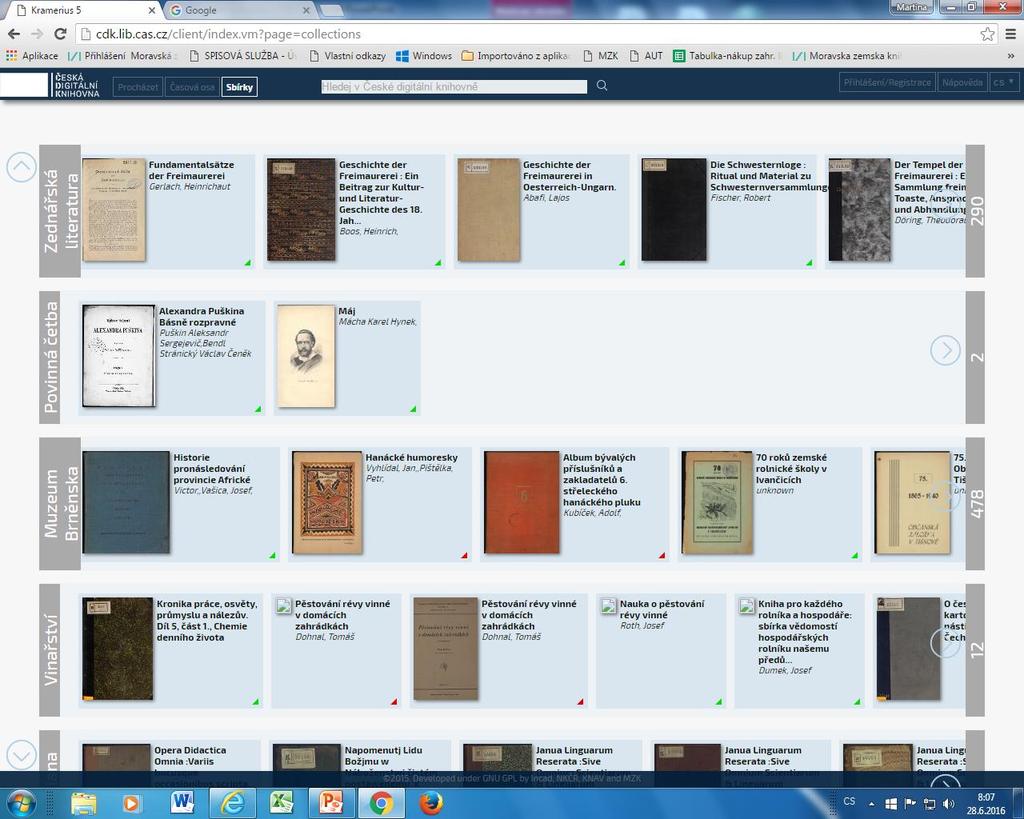Open Fundamentalsätze der Freimaurerei cover
The width and height of the screenshot is (1024, 819).
(x=114, y=210)
